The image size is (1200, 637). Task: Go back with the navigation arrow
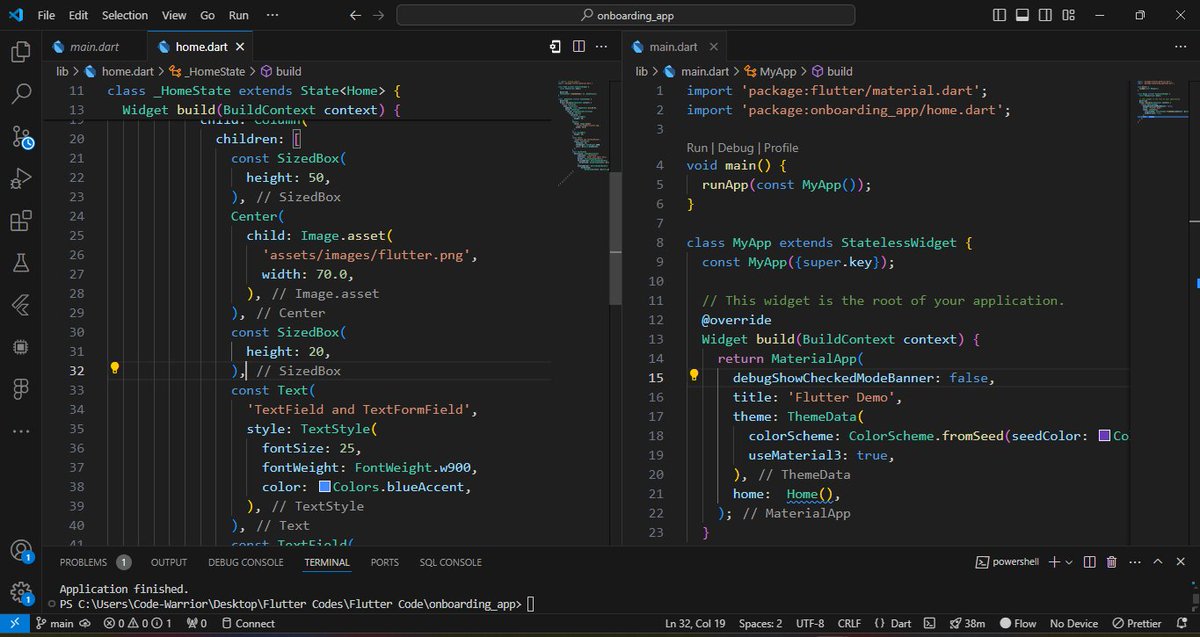tap(355, 15)
